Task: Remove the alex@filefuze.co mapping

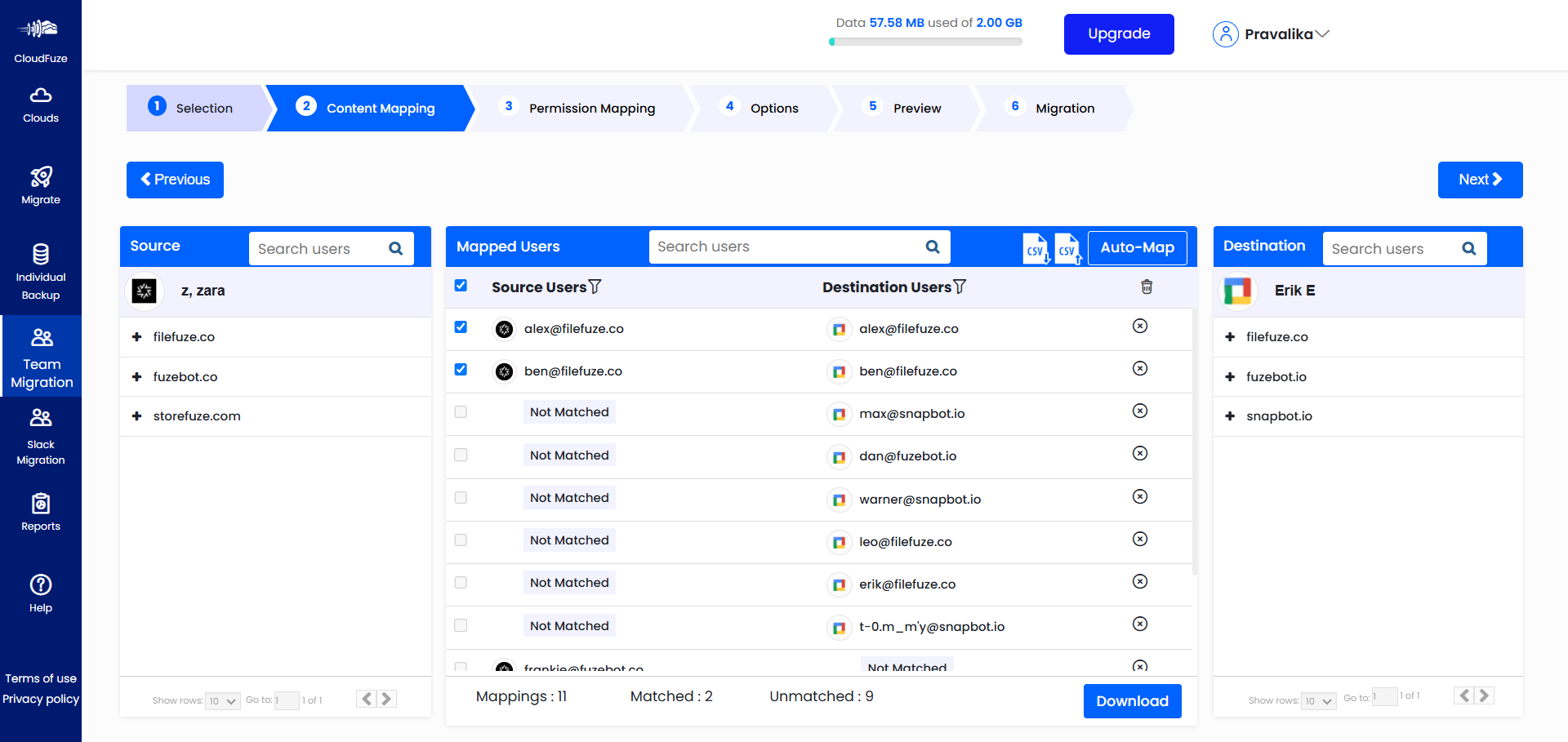Action: click(x=1140, y=326)
